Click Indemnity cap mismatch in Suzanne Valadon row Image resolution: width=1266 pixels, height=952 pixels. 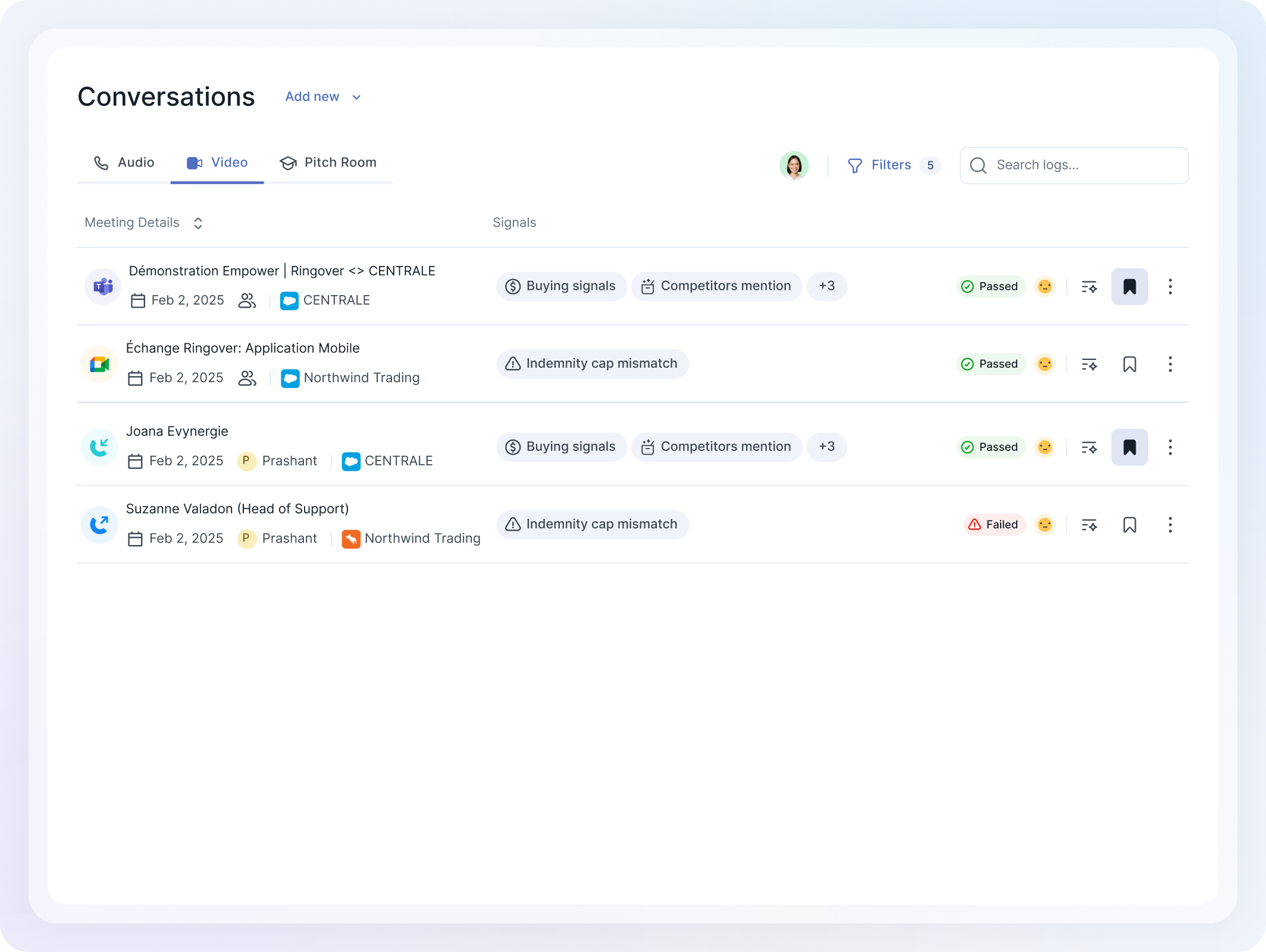tap(593, 524)
